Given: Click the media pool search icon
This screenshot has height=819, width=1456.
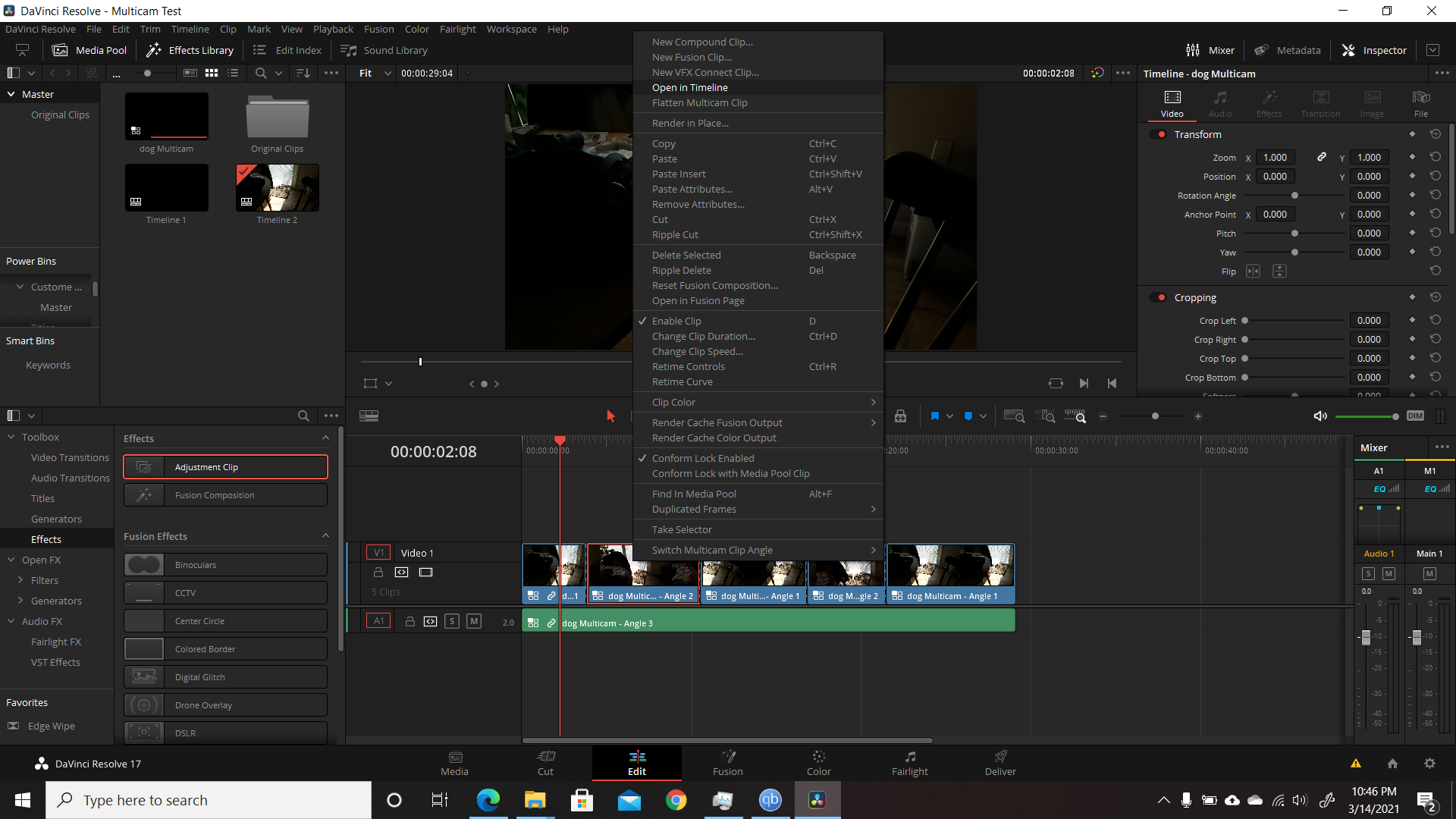Looking at the screenshot, I should 261,73.
